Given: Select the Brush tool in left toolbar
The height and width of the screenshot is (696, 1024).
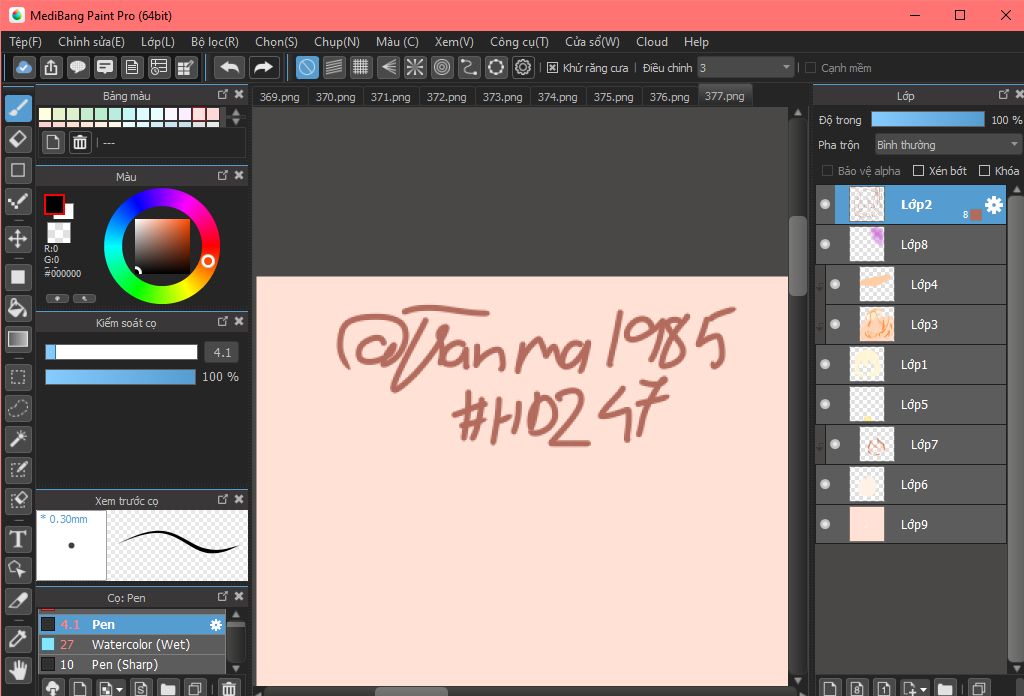Looking at the screenshot, I should (18, 108).
